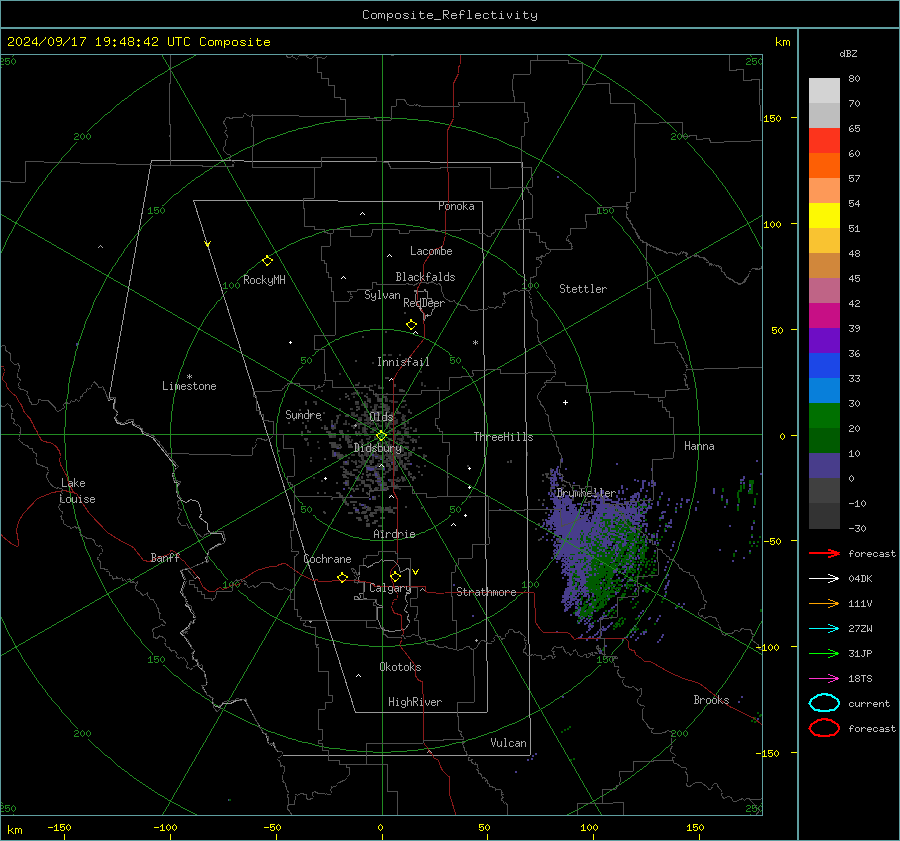Click the bright green swatch between 30 and 20
Viewport: 900px width, 841px height.
click(x=824, y=415)
